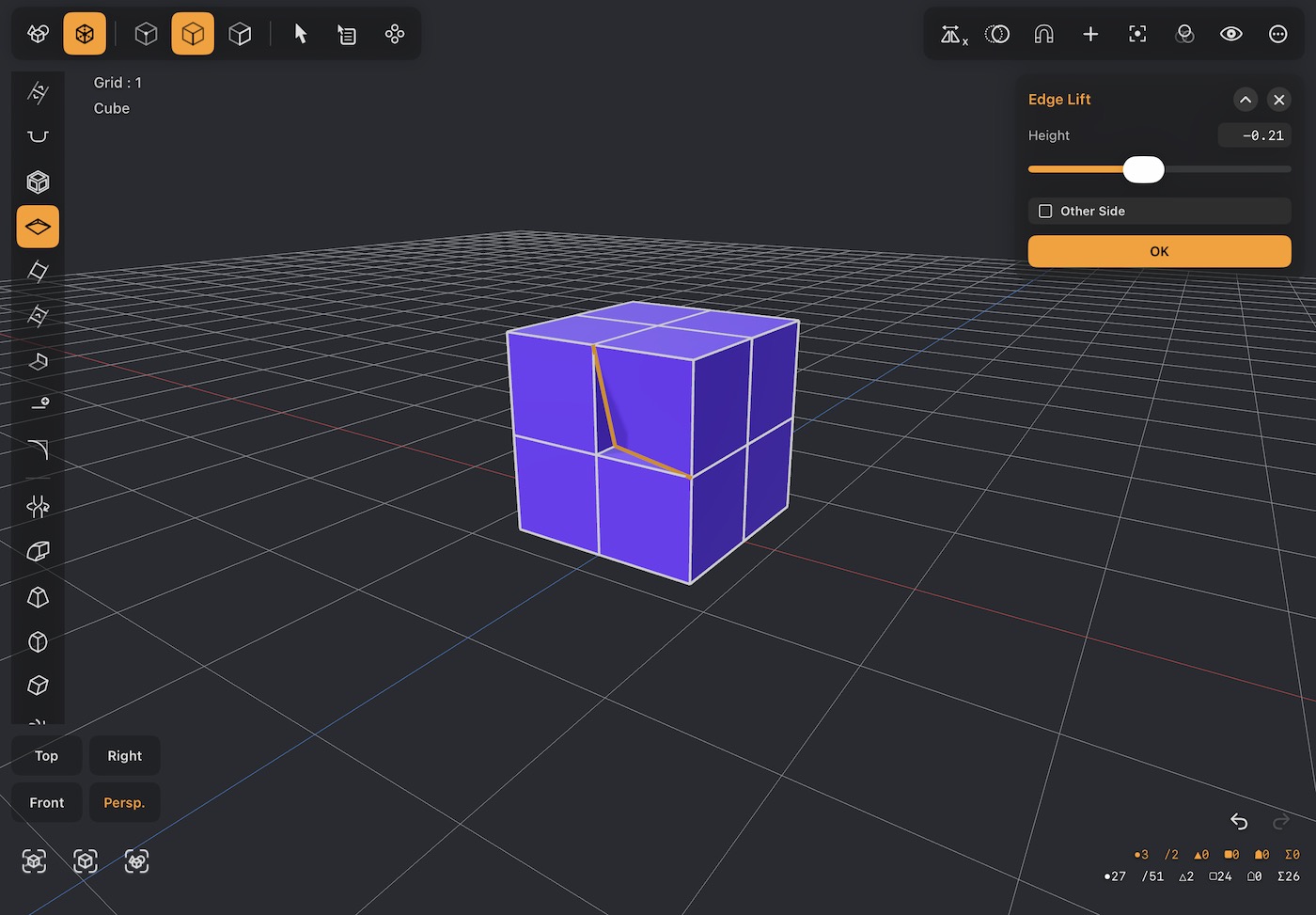This screenshot has width=1316, height=915.
Task: Click the leftmost bottom-left selection cube icon
Action: (x=34, y=861)
